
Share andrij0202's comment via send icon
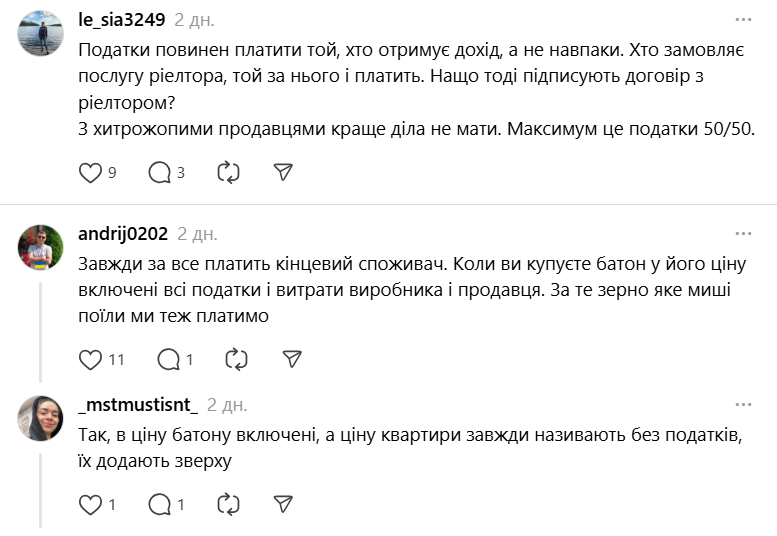[x=292, y=359]
